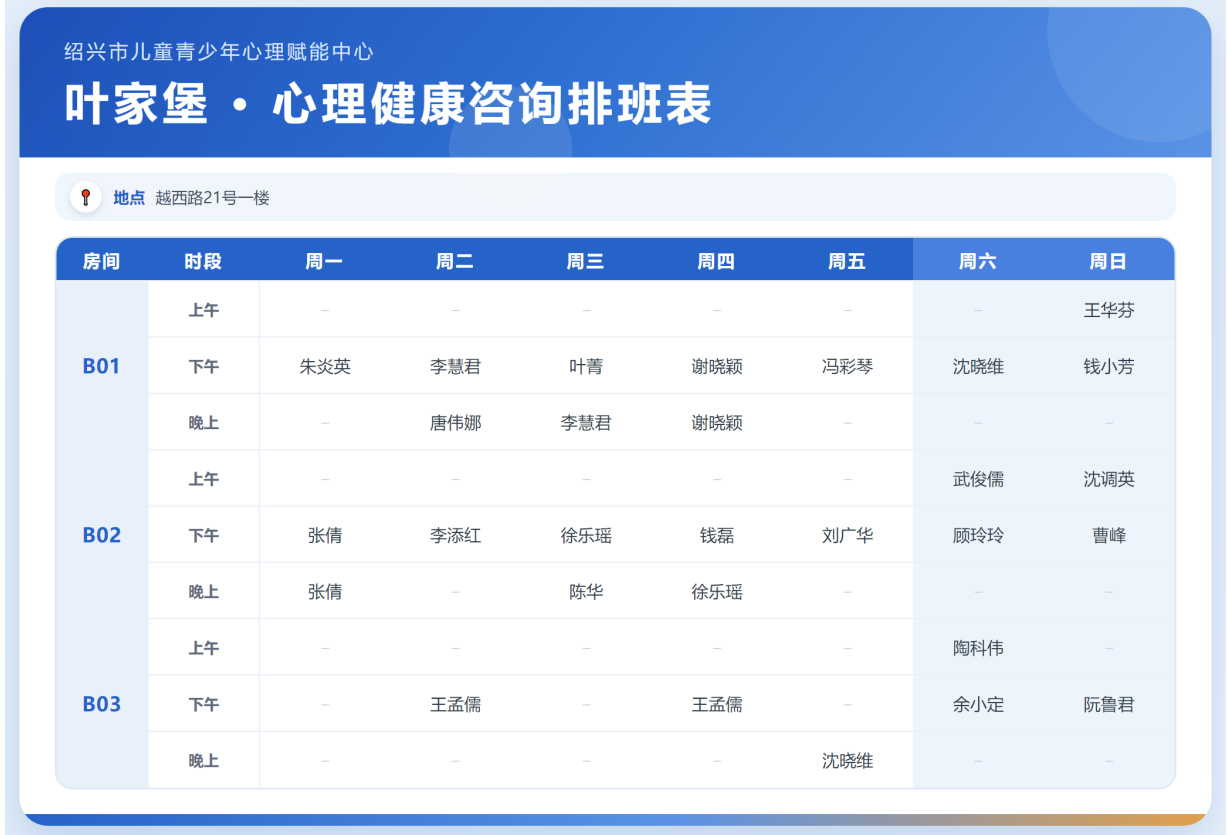
Task: Click the title 叶家堡 · 心理健康咨询排班表
Action: point(388,103)
